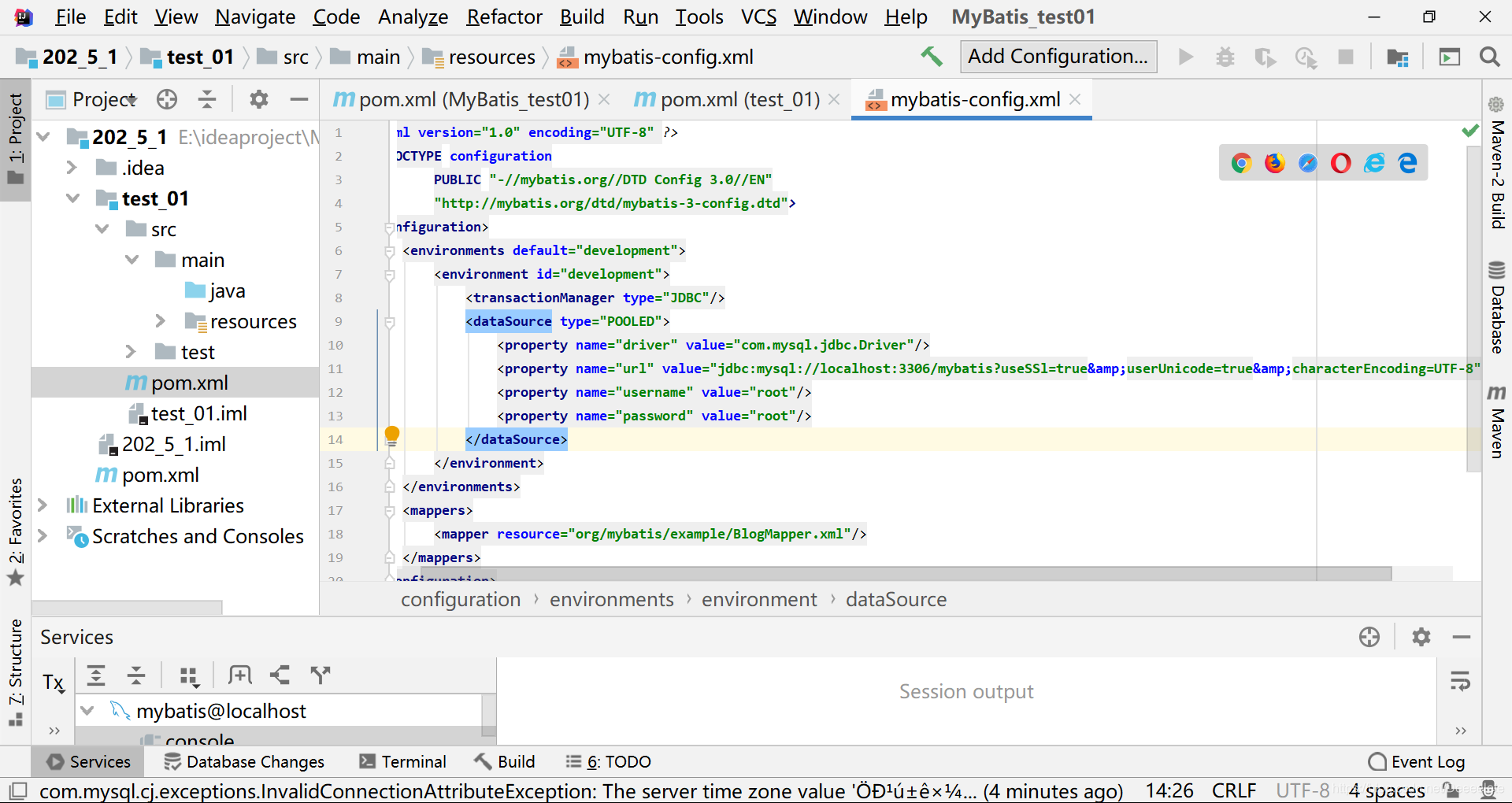Click the Search Everywhere magnifier icon

click(1489, 57)
